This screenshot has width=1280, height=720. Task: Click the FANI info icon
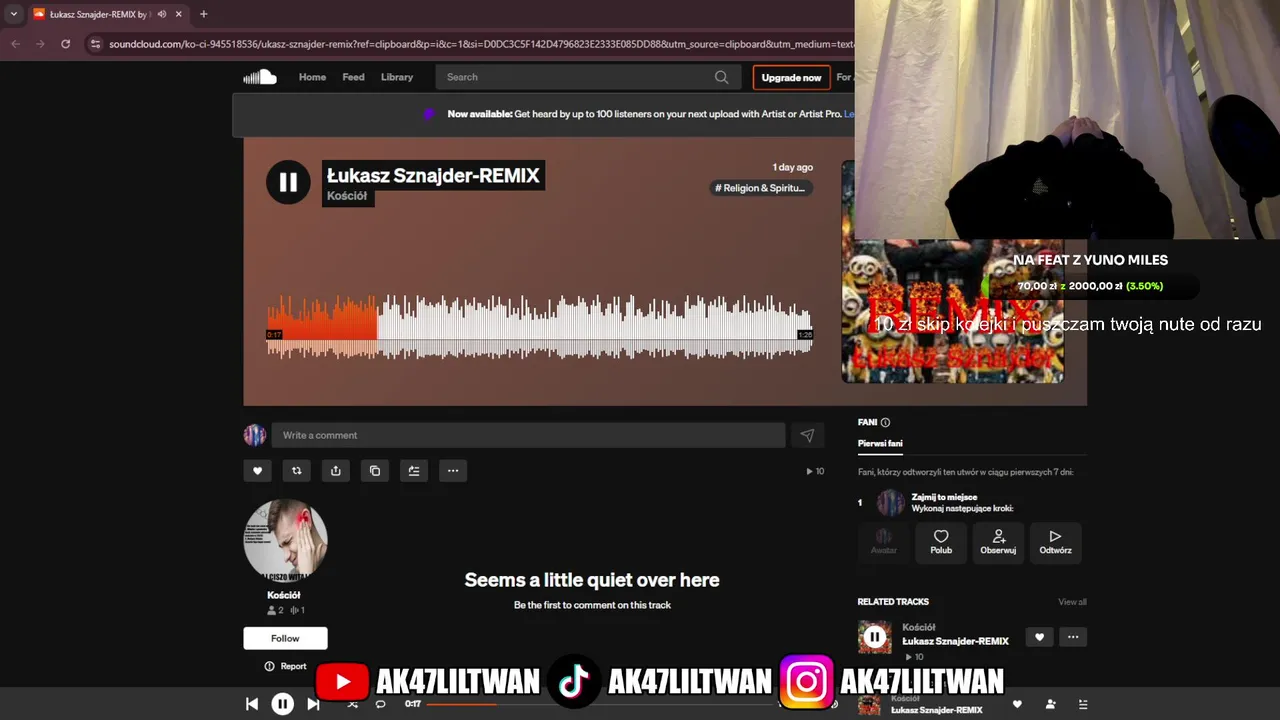point(885,423)
